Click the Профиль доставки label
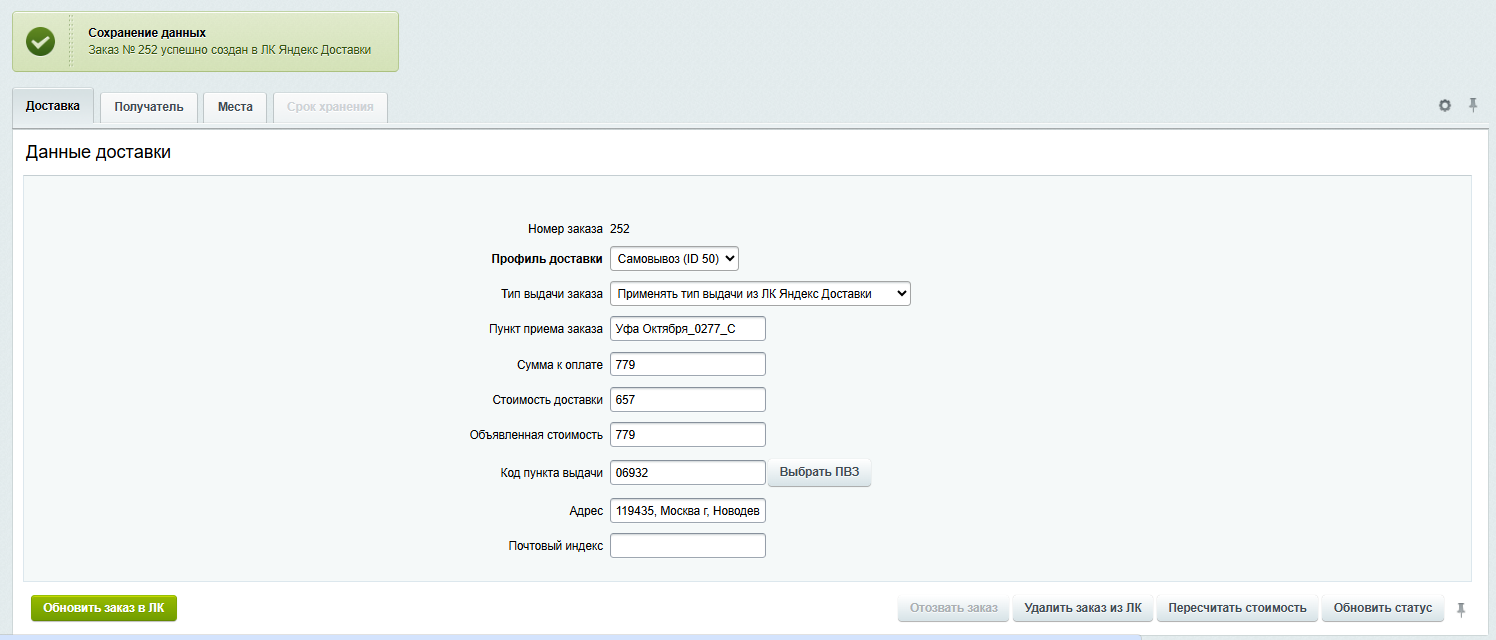The image size is (1496, 640). coord(547,259)
